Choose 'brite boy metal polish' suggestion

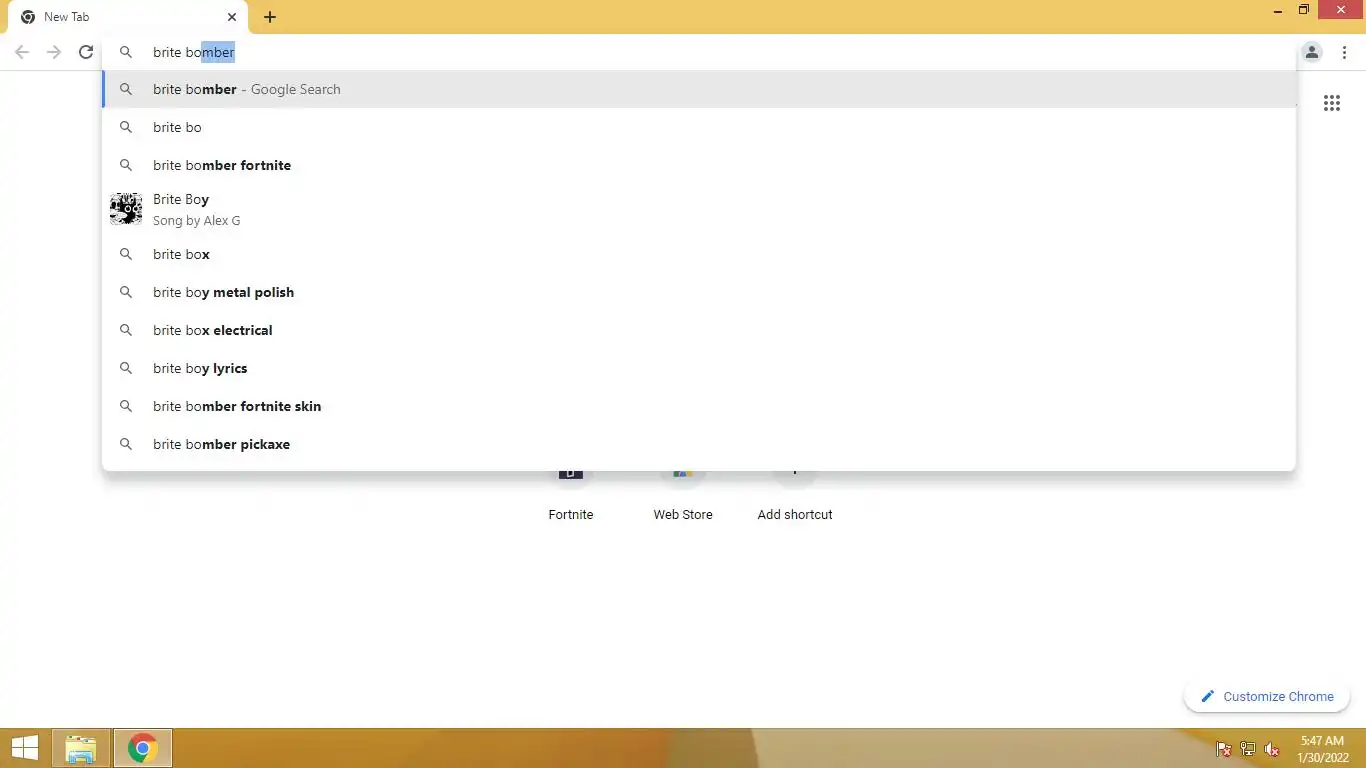[699, 292]
